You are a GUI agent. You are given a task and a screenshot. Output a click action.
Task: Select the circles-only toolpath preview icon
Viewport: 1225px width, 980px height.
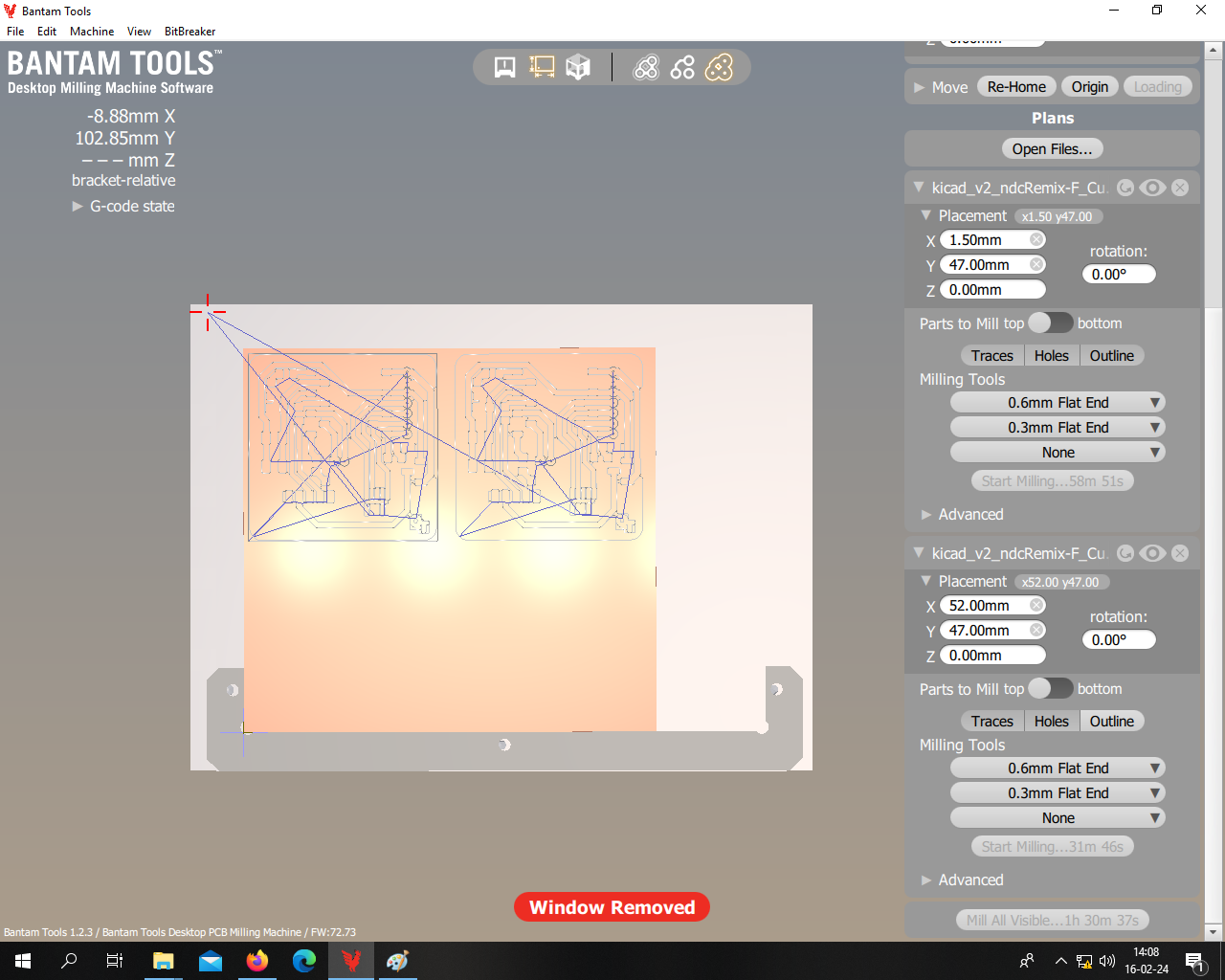click(682, 67)
